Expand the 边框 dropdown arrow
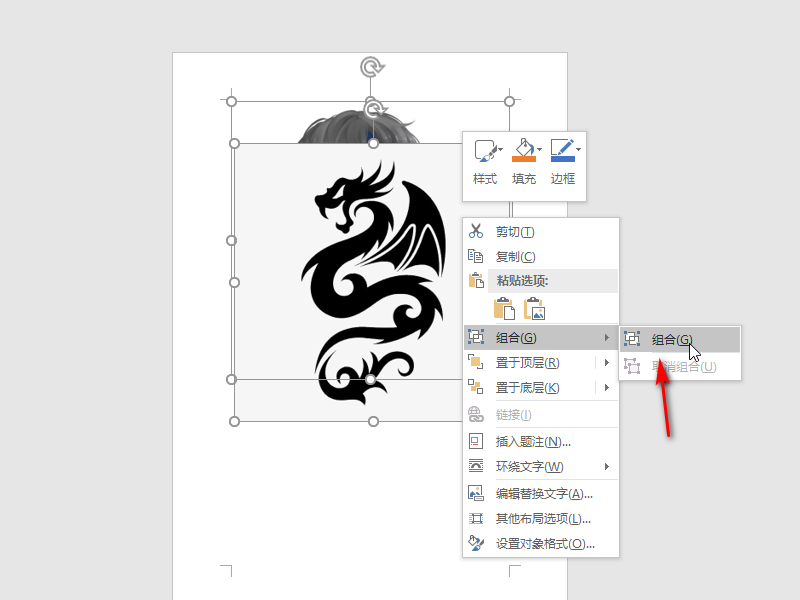The height and width of the screenshot is (600, 800). tap(578, 149)
